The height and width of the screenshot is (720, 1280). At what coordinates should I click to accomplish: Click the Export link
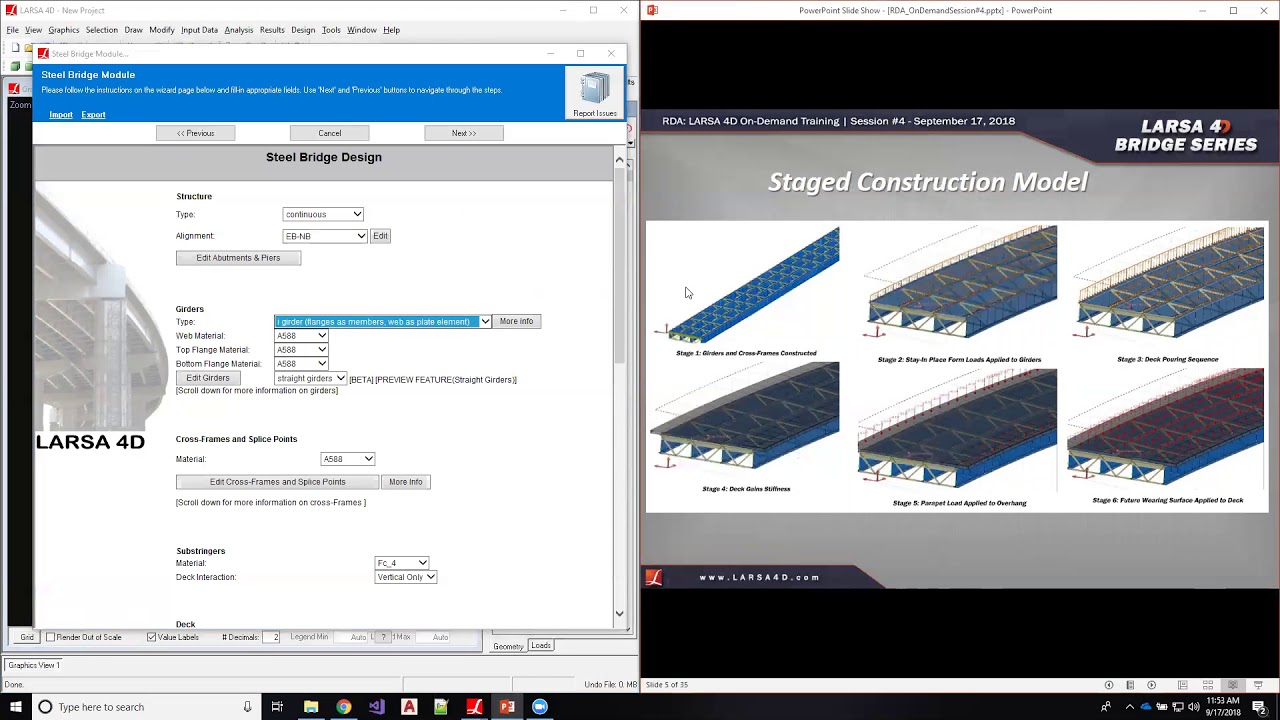(x=93, y=115)
